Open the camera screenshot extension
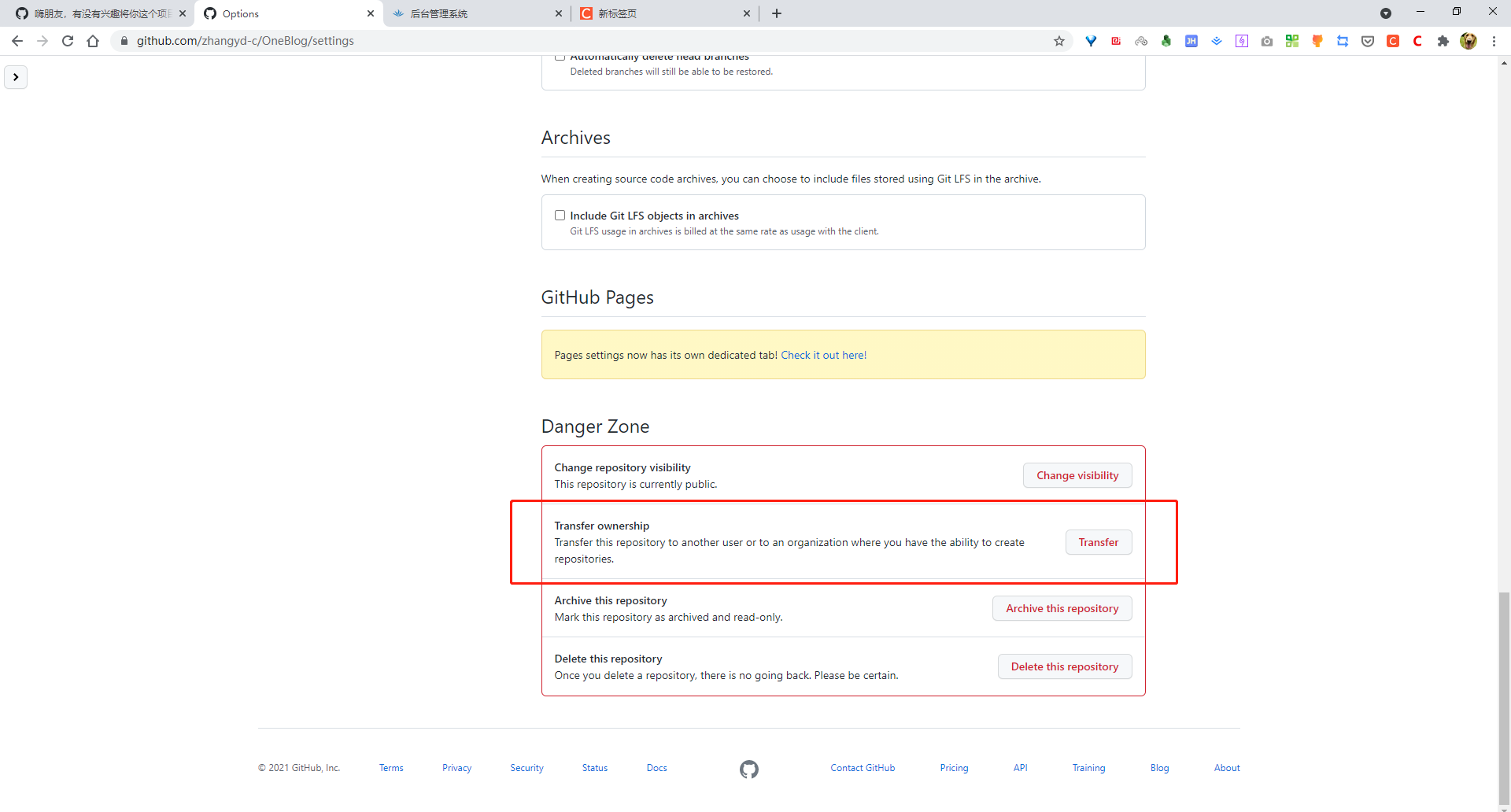This screenshot has width=1511, height=812. (1267, 40)
